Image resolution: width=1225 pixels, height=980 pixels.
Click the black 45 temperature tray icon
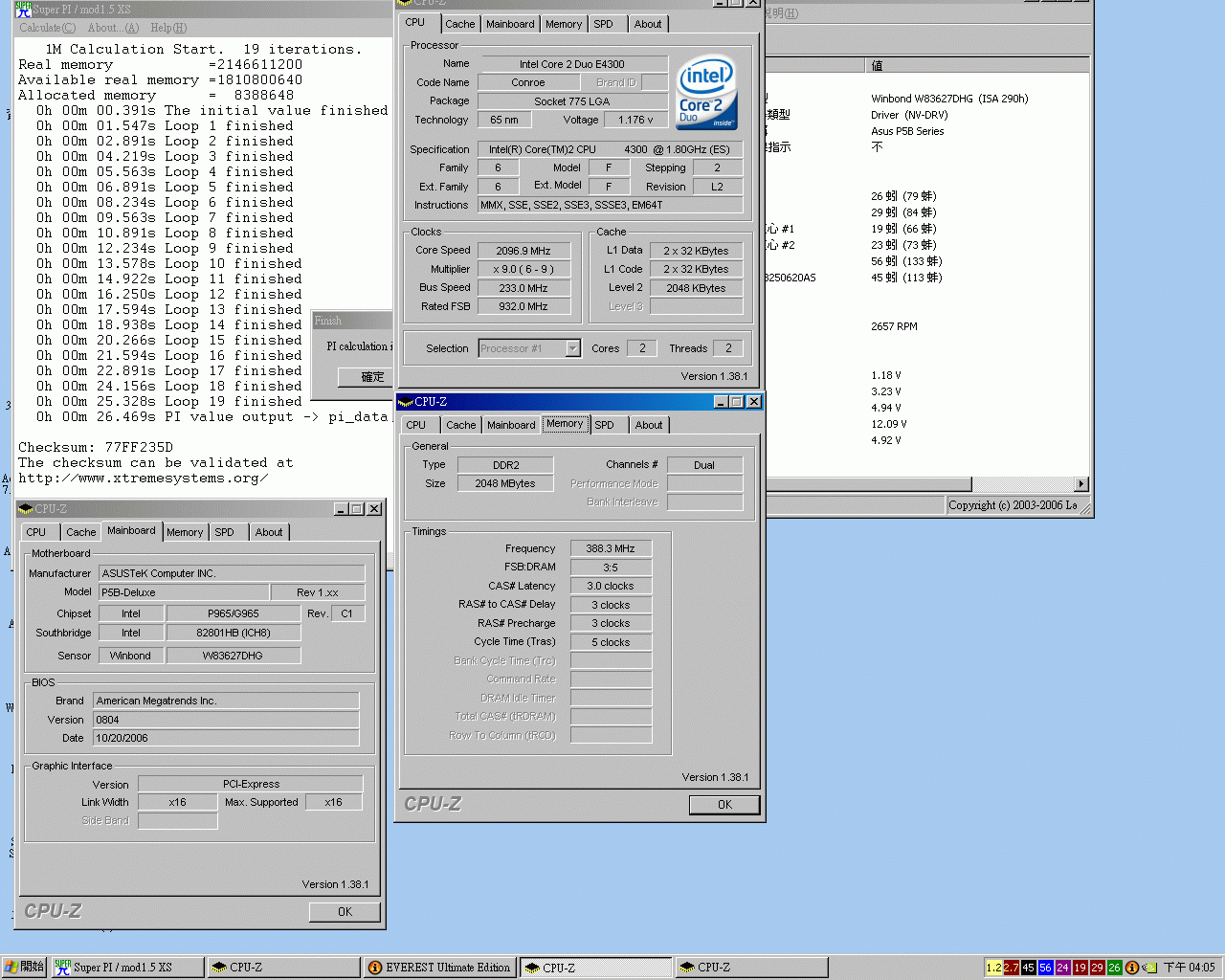click(1028, 968)
